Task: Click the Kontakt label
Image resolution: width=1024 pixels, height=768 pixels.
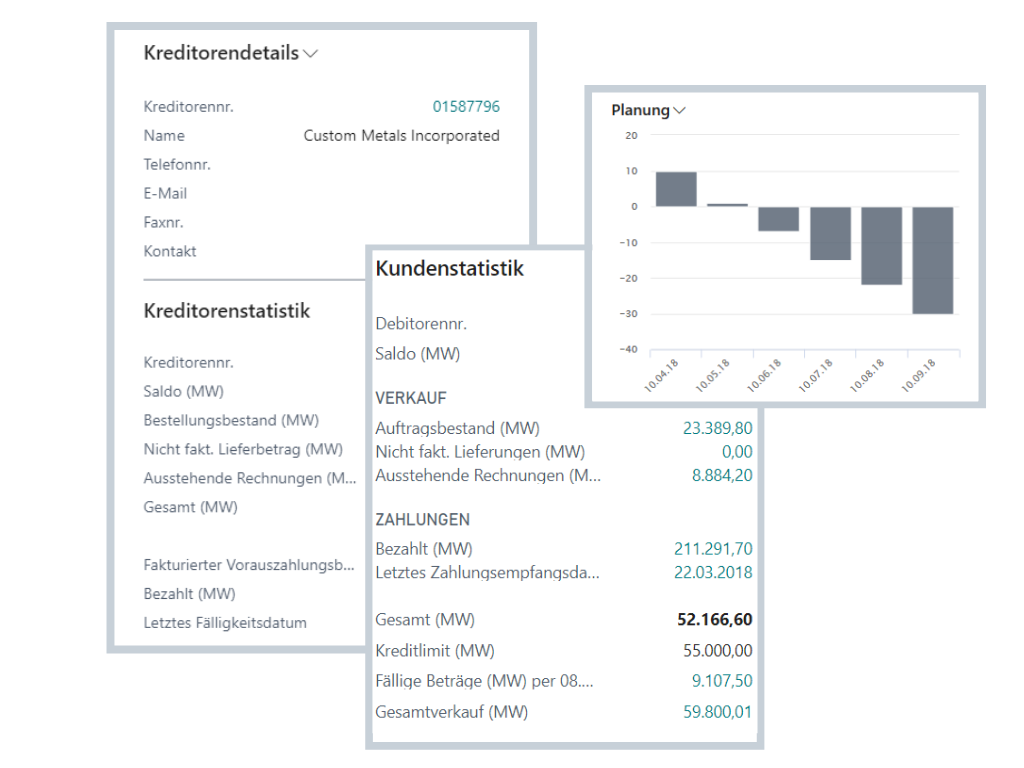Action: (x=170, y=251)
